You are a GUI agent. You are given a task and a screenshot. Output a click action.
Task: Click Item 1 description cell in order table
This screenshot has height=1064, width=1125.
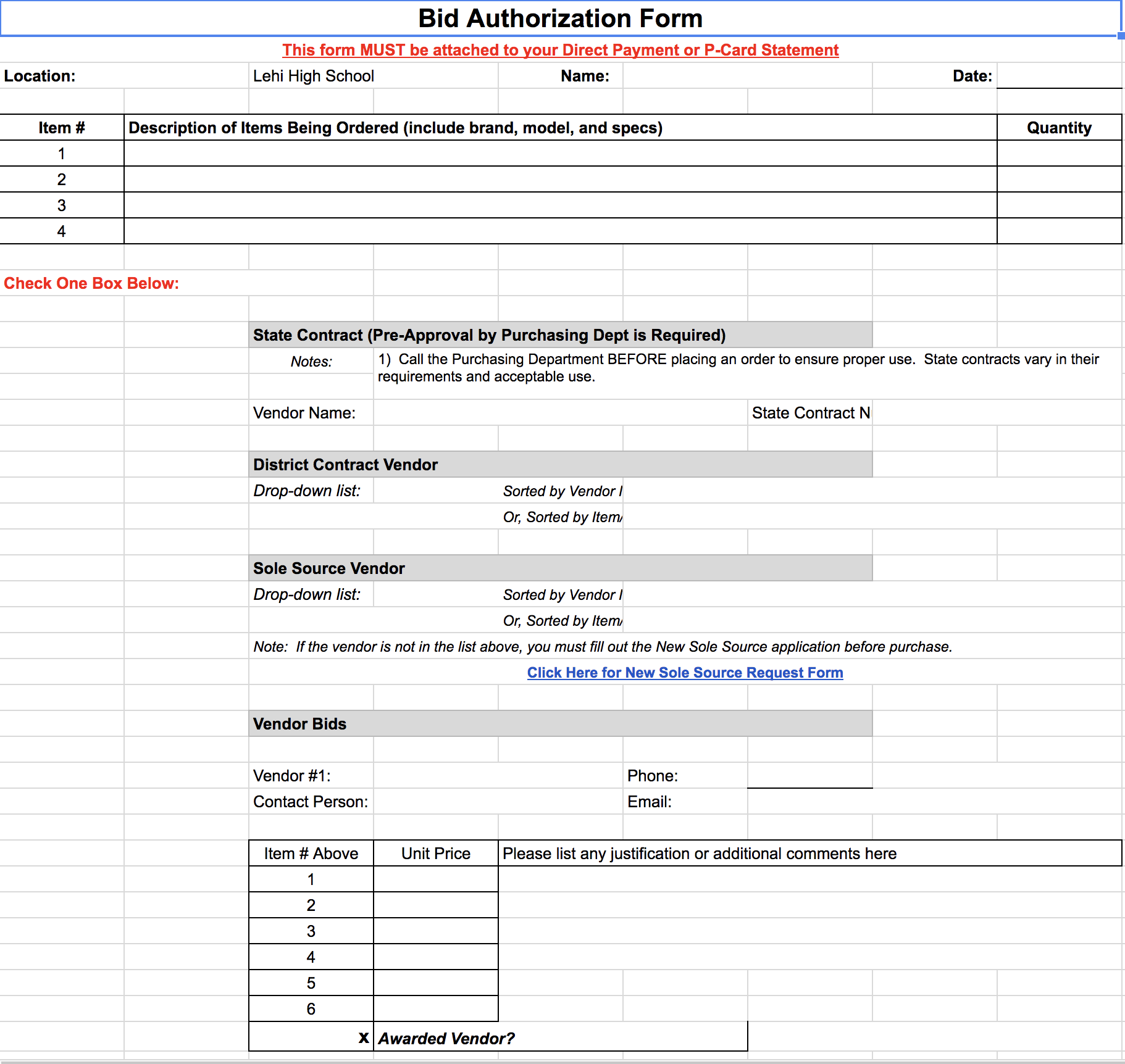coord(561,154)
